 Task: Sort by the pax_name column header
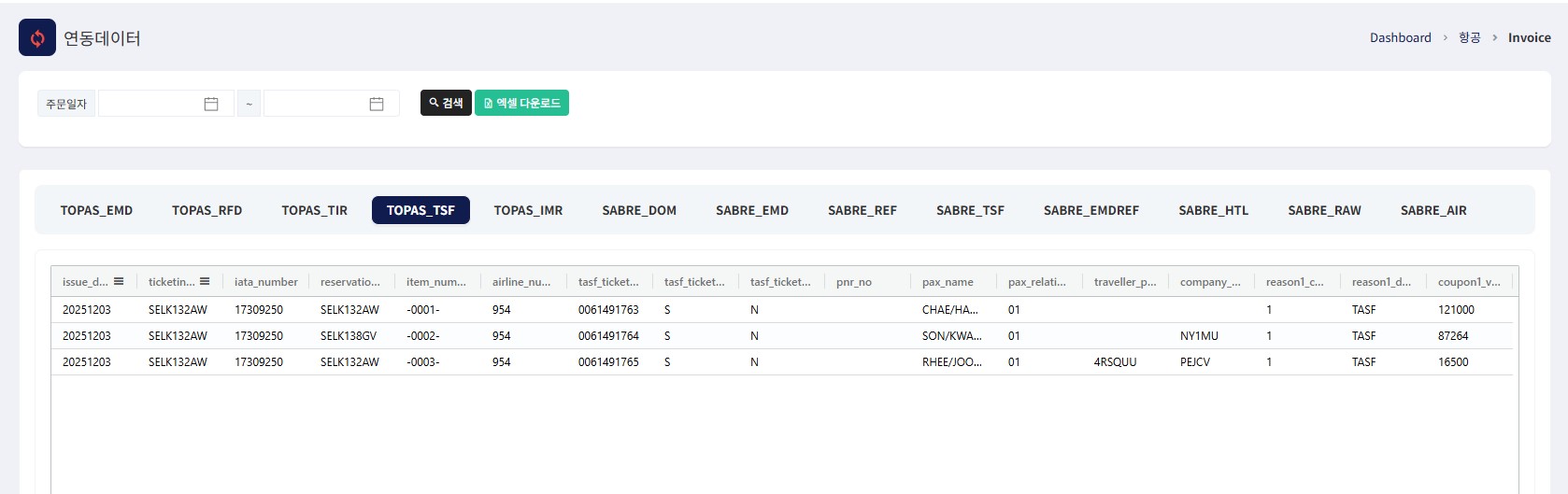pos(948,282)
